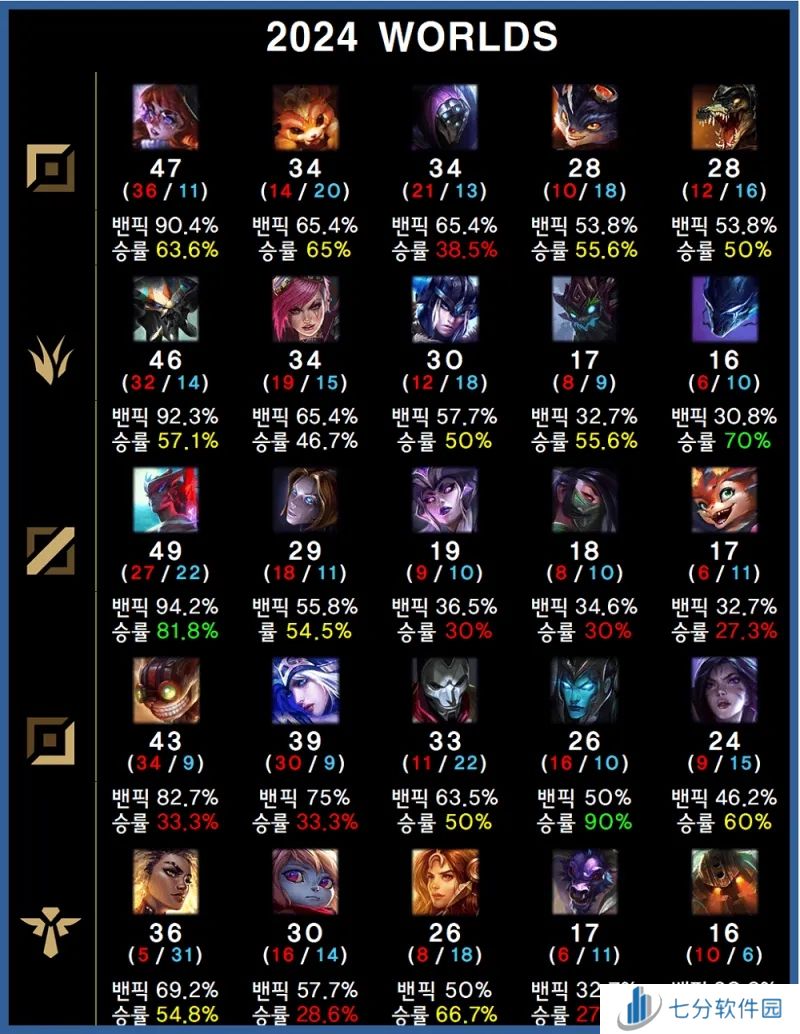Click the 2024 WORLDS title
Screen dimensions: 800x1034
412,37
